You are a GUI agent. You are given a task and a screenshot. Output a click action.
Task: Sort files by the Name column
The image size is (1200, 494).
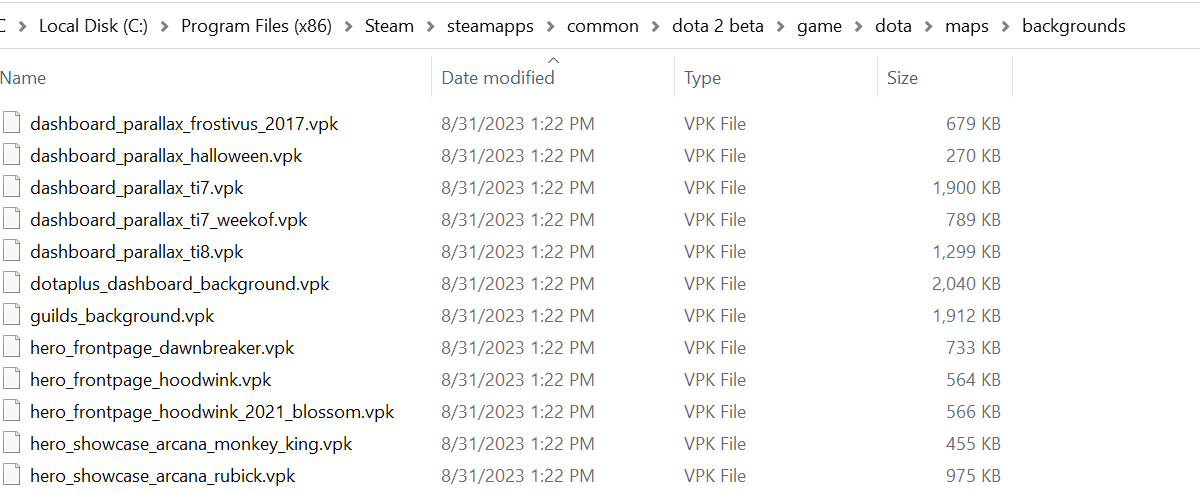click(x=215, y=78)
